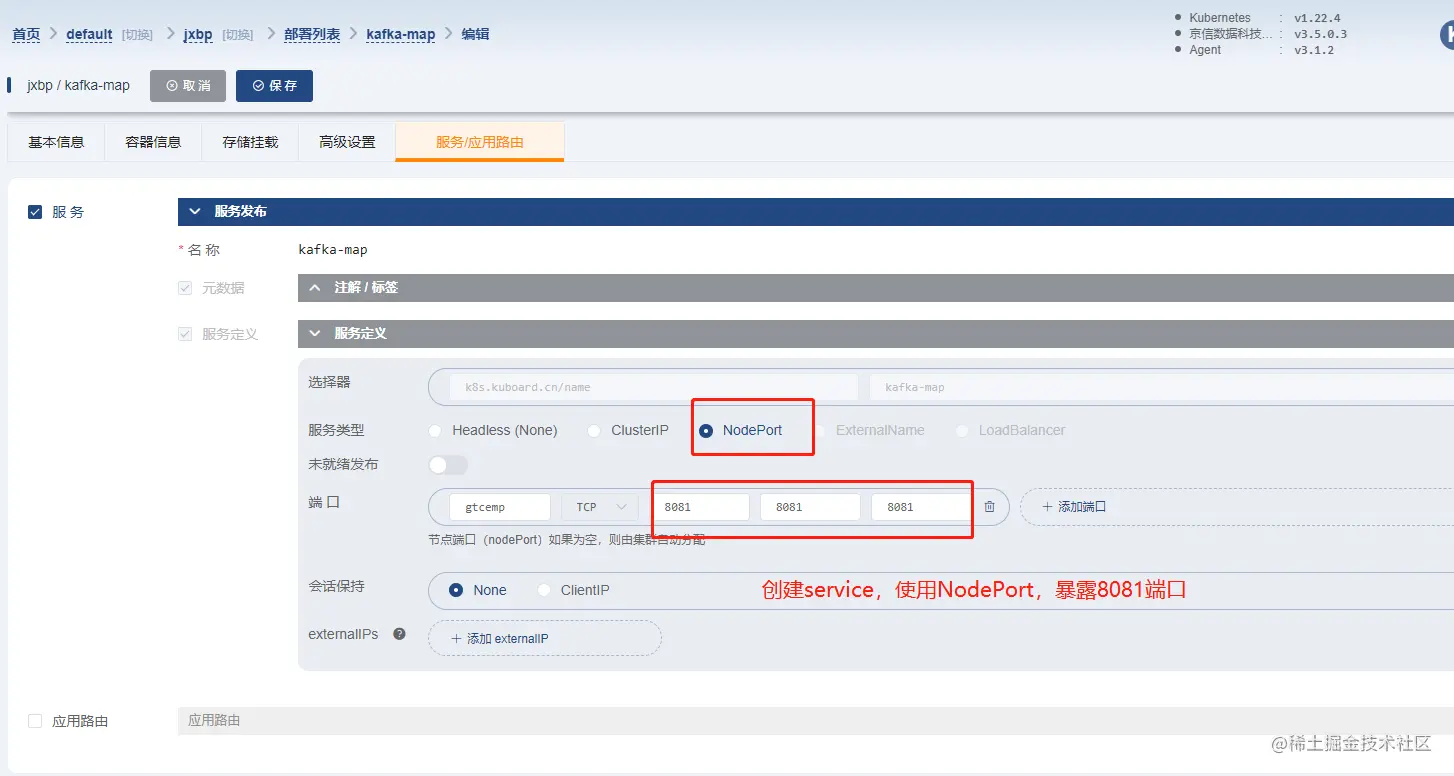Image resolution: width=1454 pixels, height=776 pixels.
Task: Click the gtcemp port name field
Action: tap(500, 507)
